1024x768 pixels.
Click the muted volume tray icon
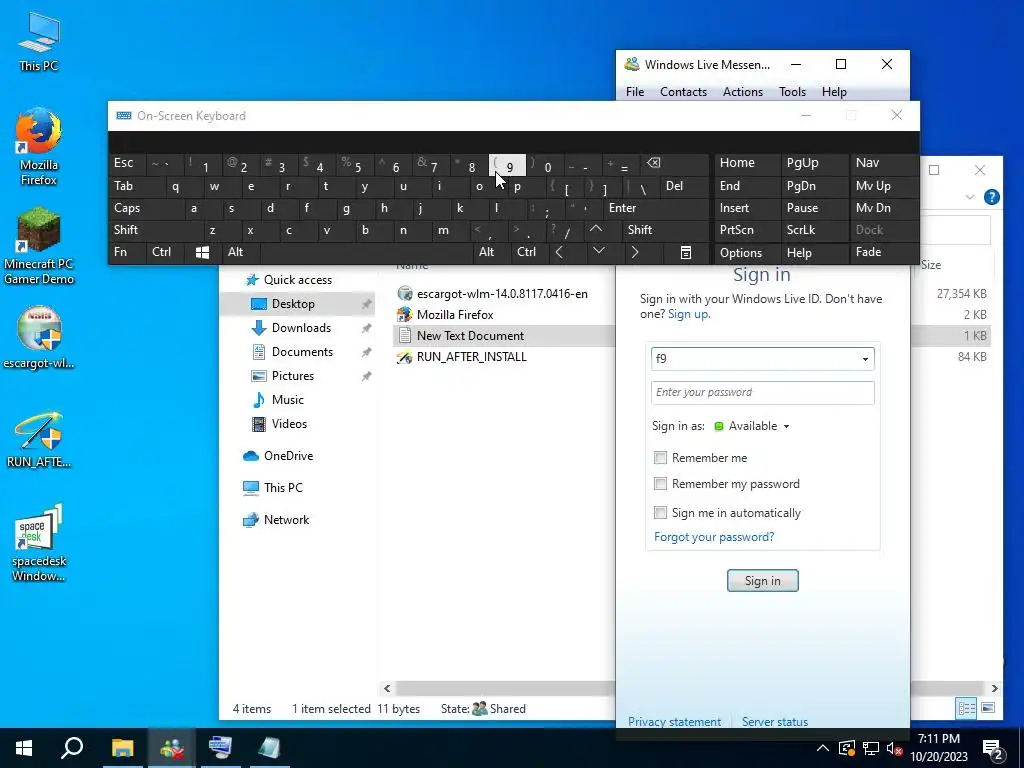894,748
